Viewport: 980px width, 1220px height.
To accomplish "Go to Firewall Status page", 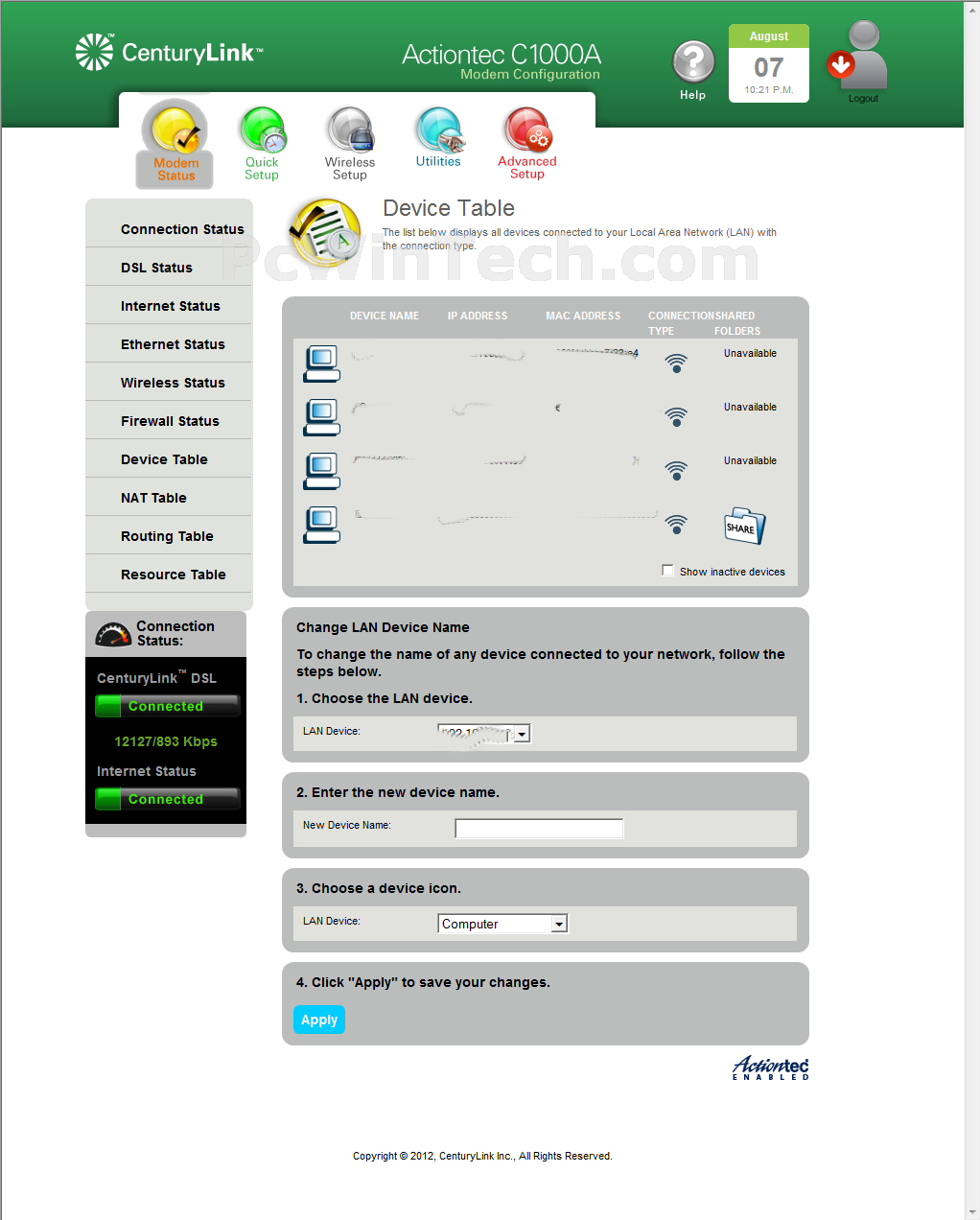I will [x=170, y=421].
